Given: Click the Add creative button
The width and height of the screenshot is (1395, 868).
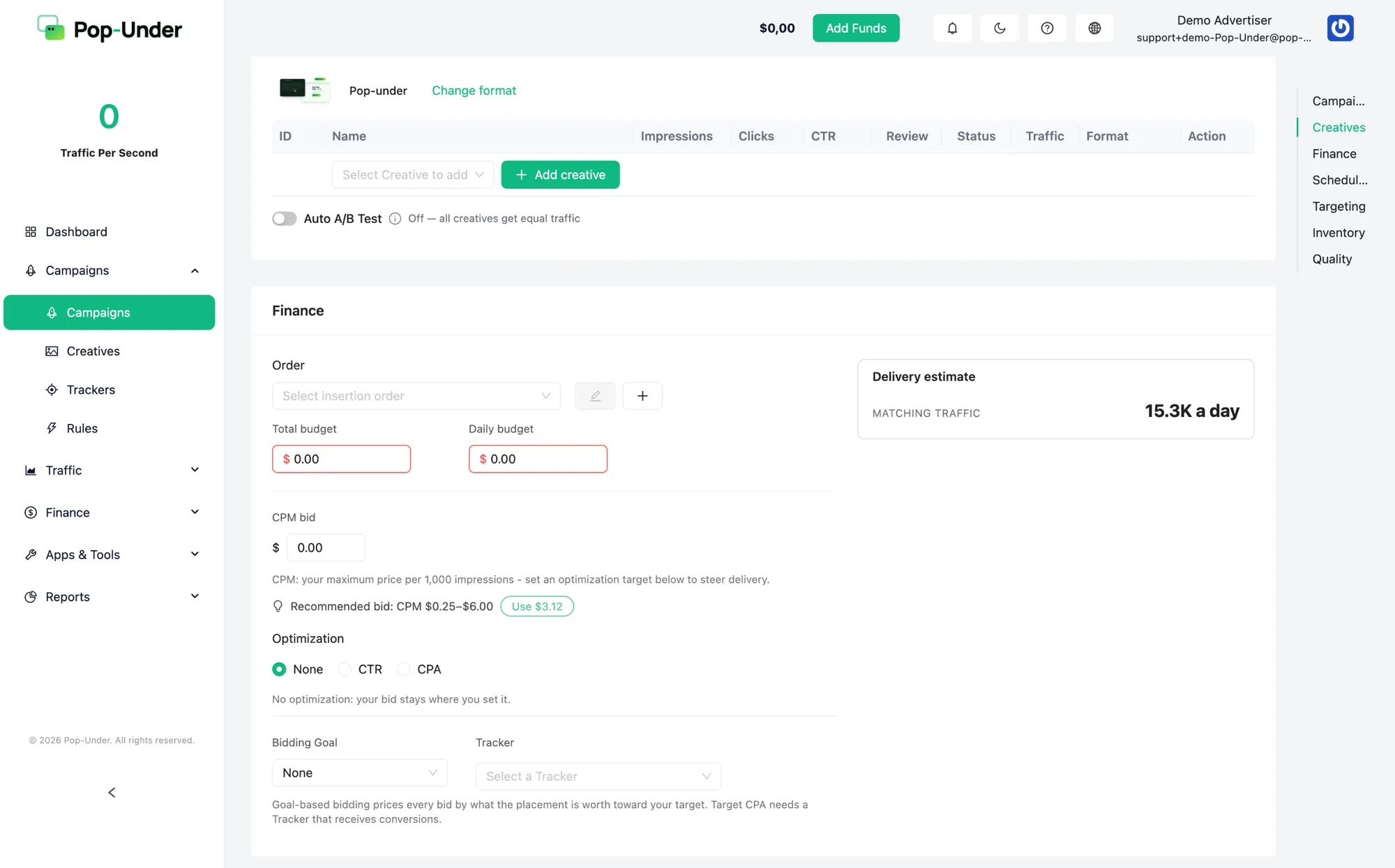Looking at the screenshot, I should pos(560,175).
